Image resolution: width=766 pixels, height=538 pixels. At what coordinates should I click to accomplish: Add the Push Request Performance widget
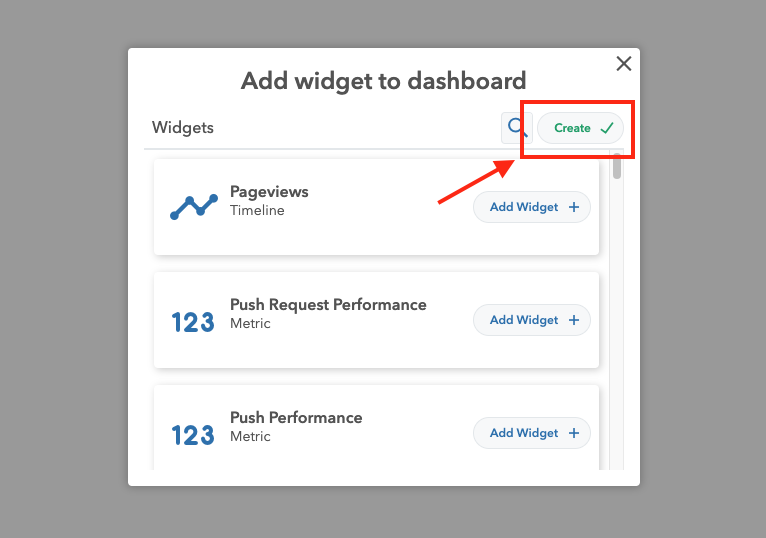point(532,320)
